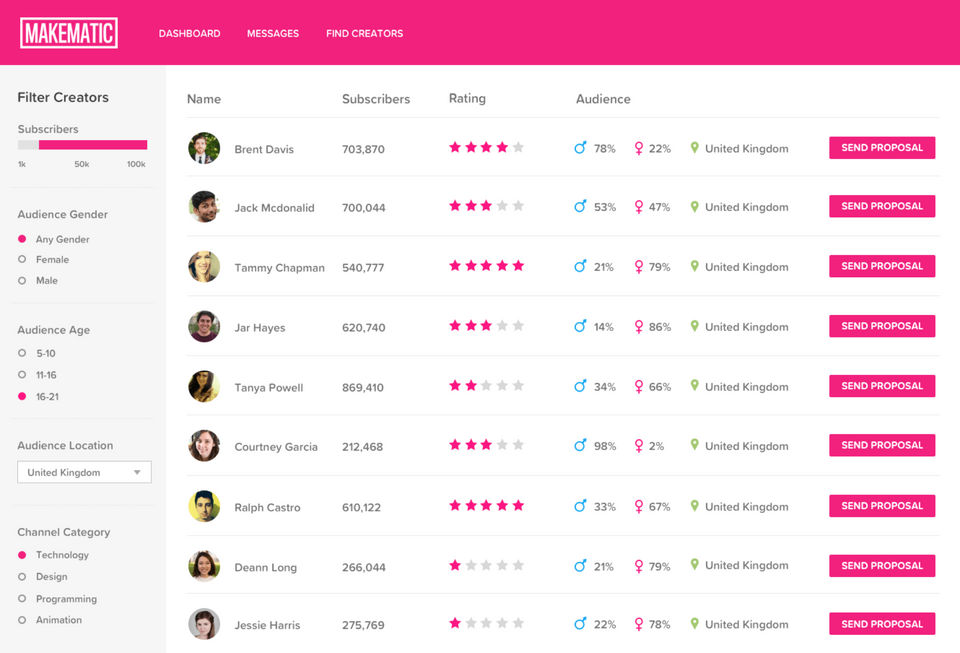Click the Subscribers range slider

coord(82,145)
